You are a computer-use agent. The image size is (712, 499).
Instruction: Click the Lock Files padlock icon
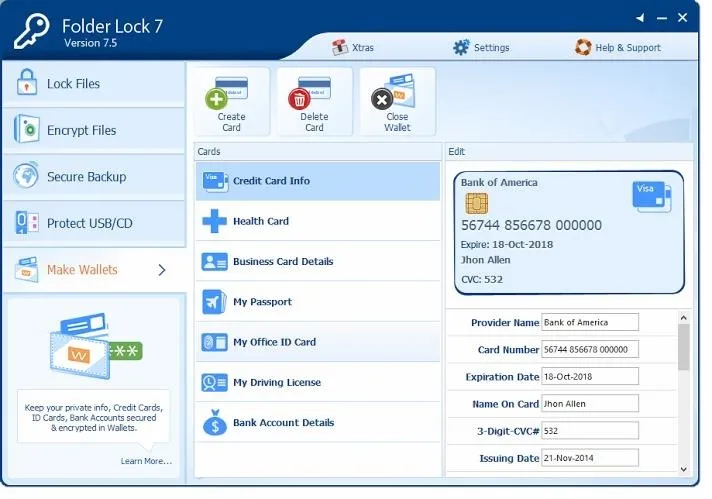click(26, 82)
